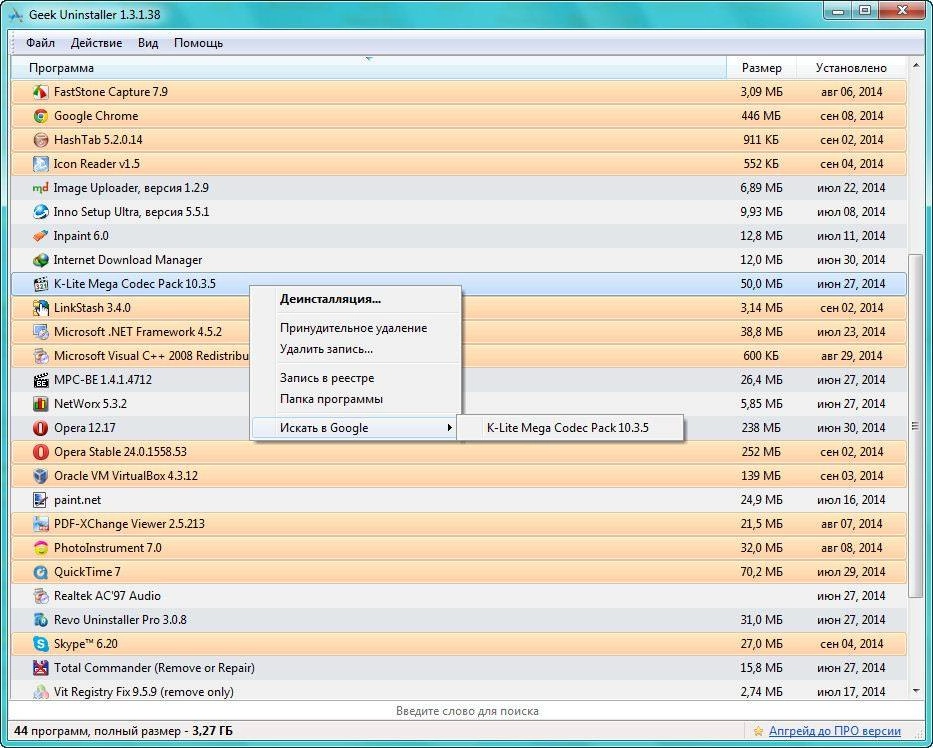Click the 446 МБ size cell
The width and height of the screenshot is (933, 748).
(761, 116)
